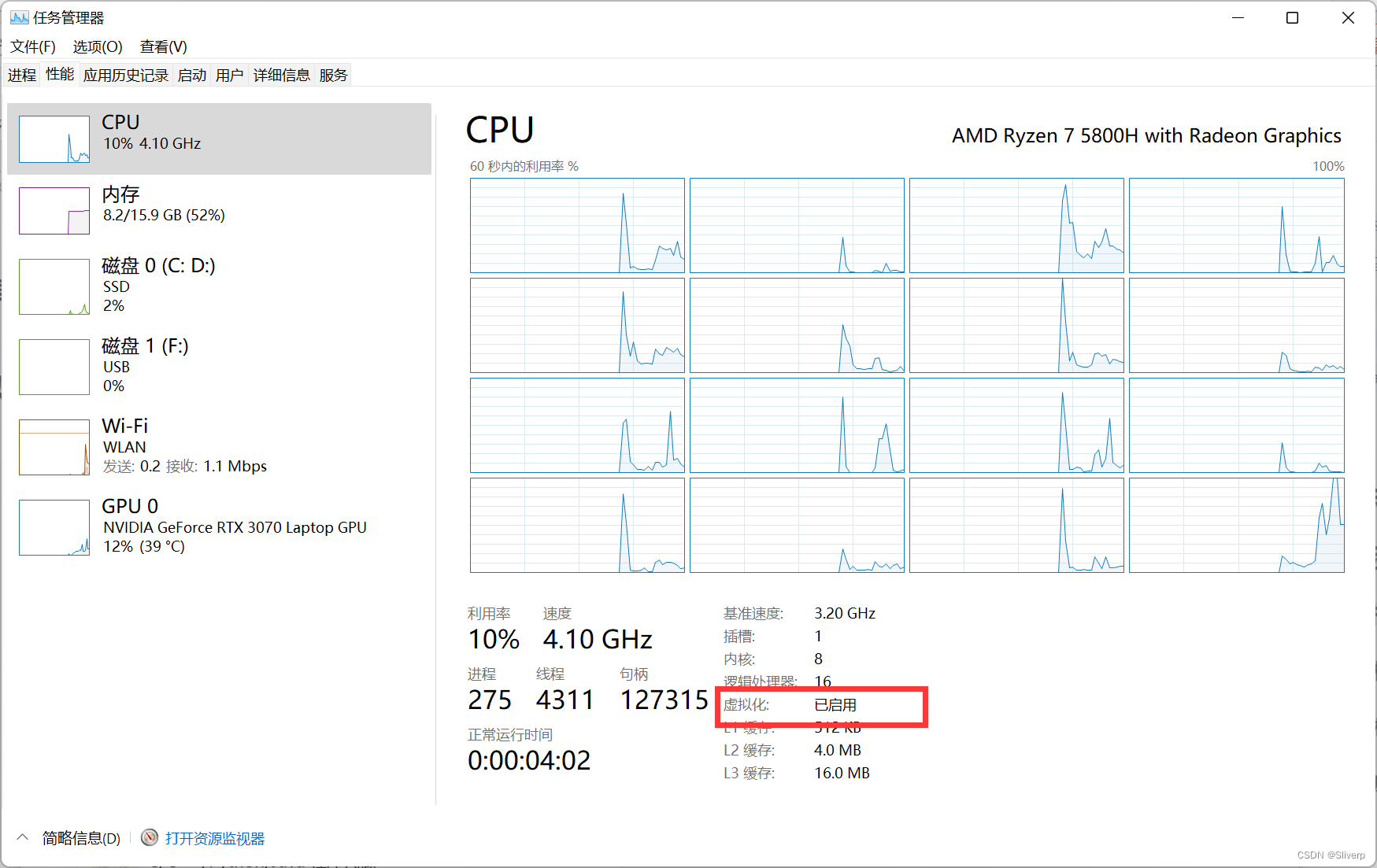The height and width of the screenshot is (868, 1377).
Task: Open 磁盘 1 (F:) performance graph
Action: [x=54, y=367]
